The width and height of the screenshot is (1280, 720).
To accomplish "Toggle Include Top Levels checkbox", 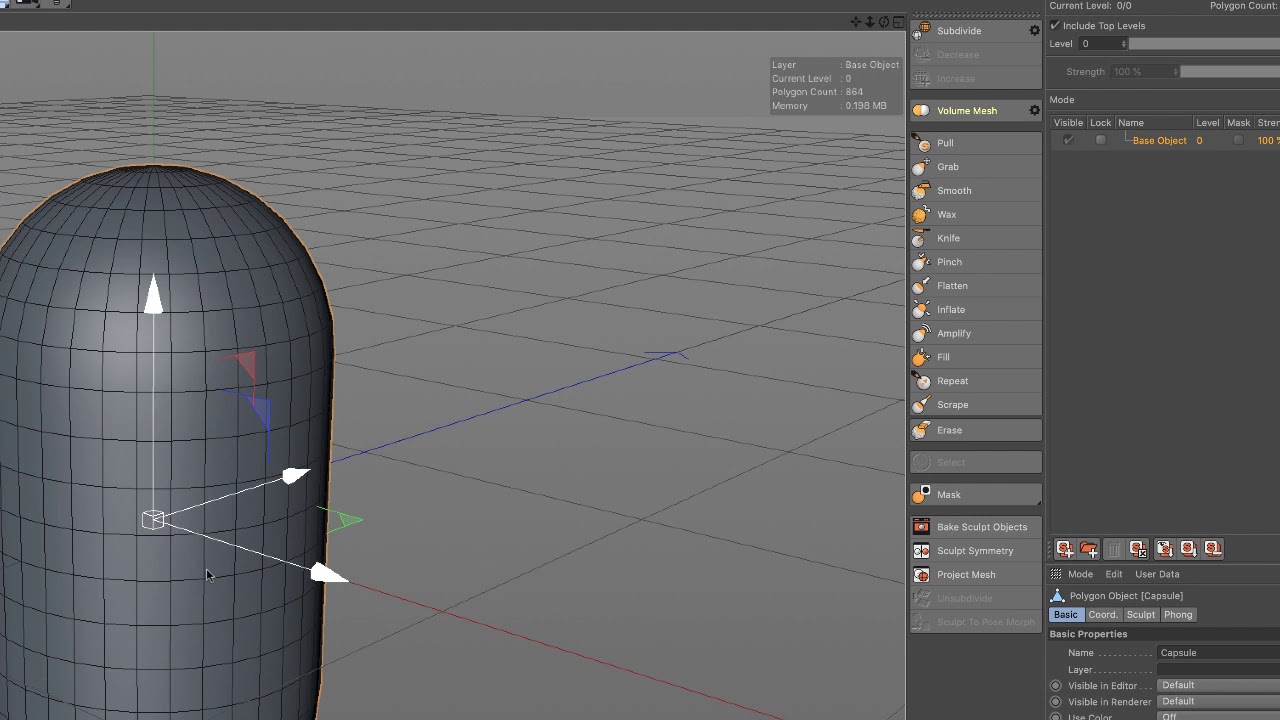I will [x=1055, y=26].
